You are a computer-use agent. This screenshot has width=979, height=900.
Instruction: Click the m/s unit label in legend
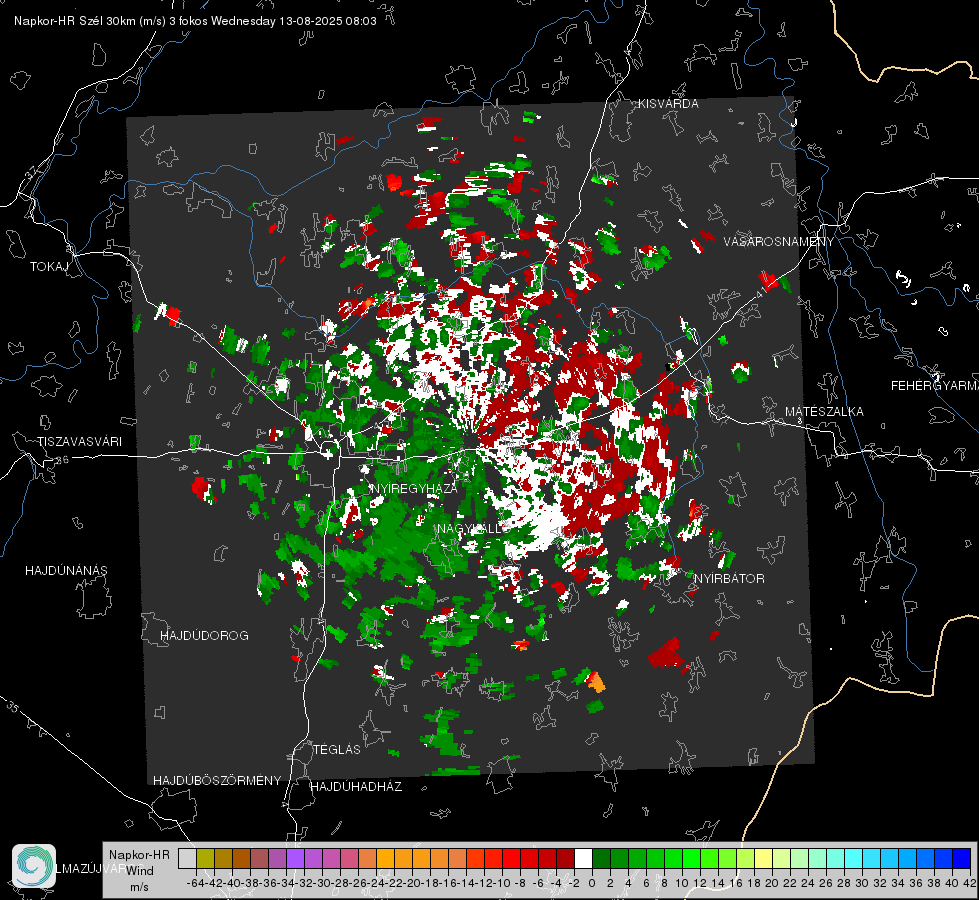click(139, 887)
